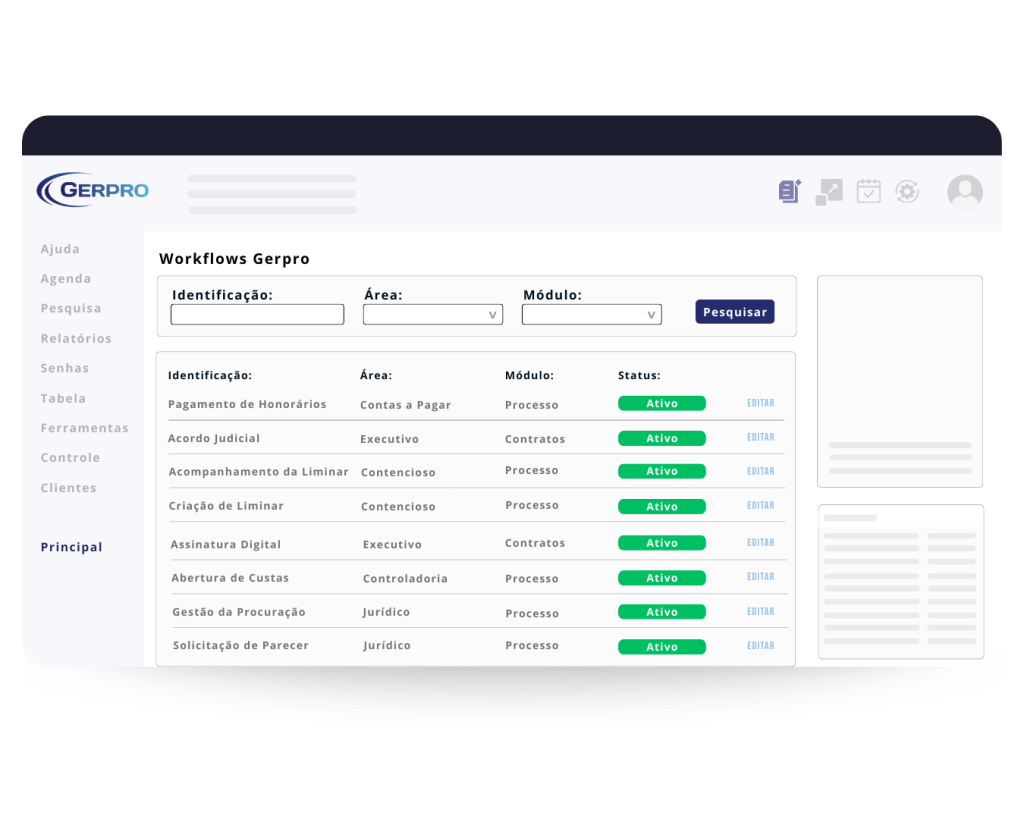Image resolution: width=1024 pixels, height=819 pixels.
Task: Click Editar for Assinatura Digital workflow
Action: point(760,543)
